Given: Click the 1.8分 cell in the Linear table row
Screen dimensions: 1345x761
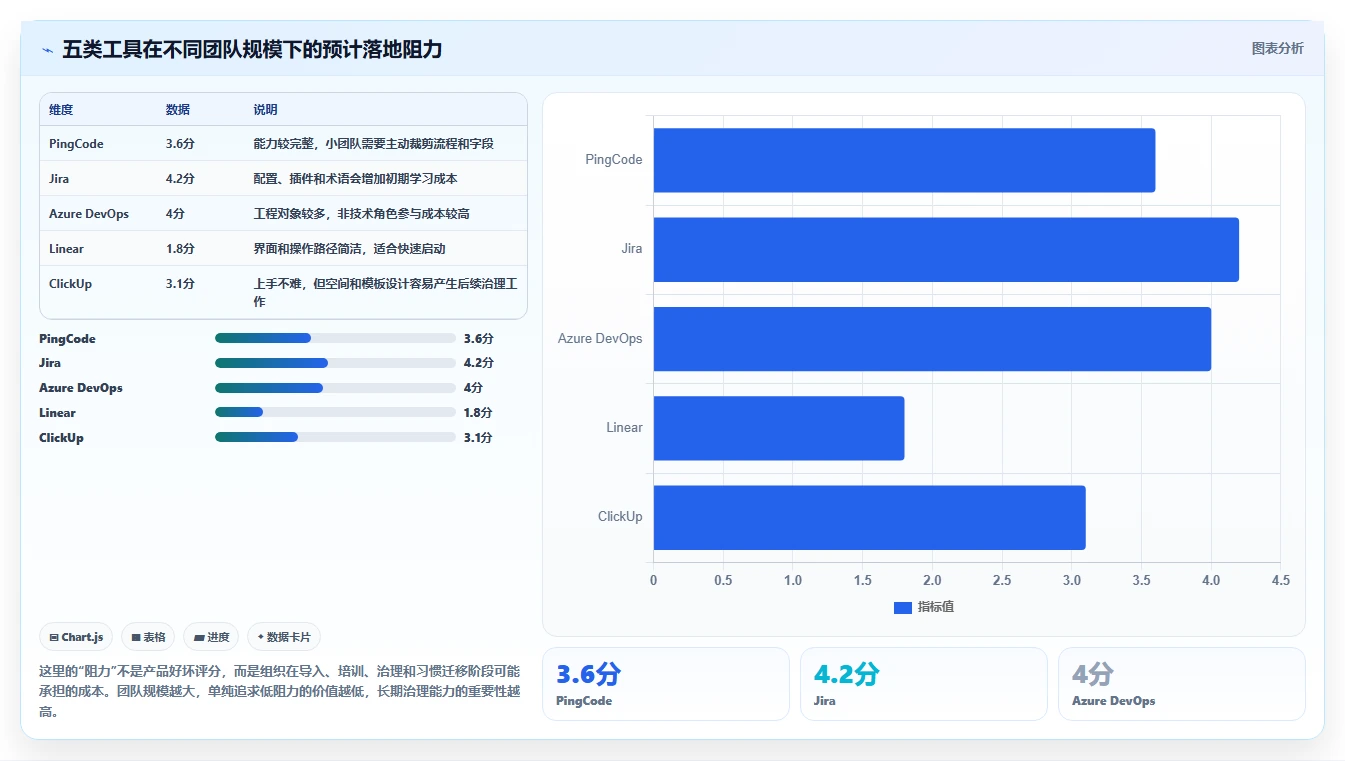Looking at the screenshot, I should tap(180, 249).
